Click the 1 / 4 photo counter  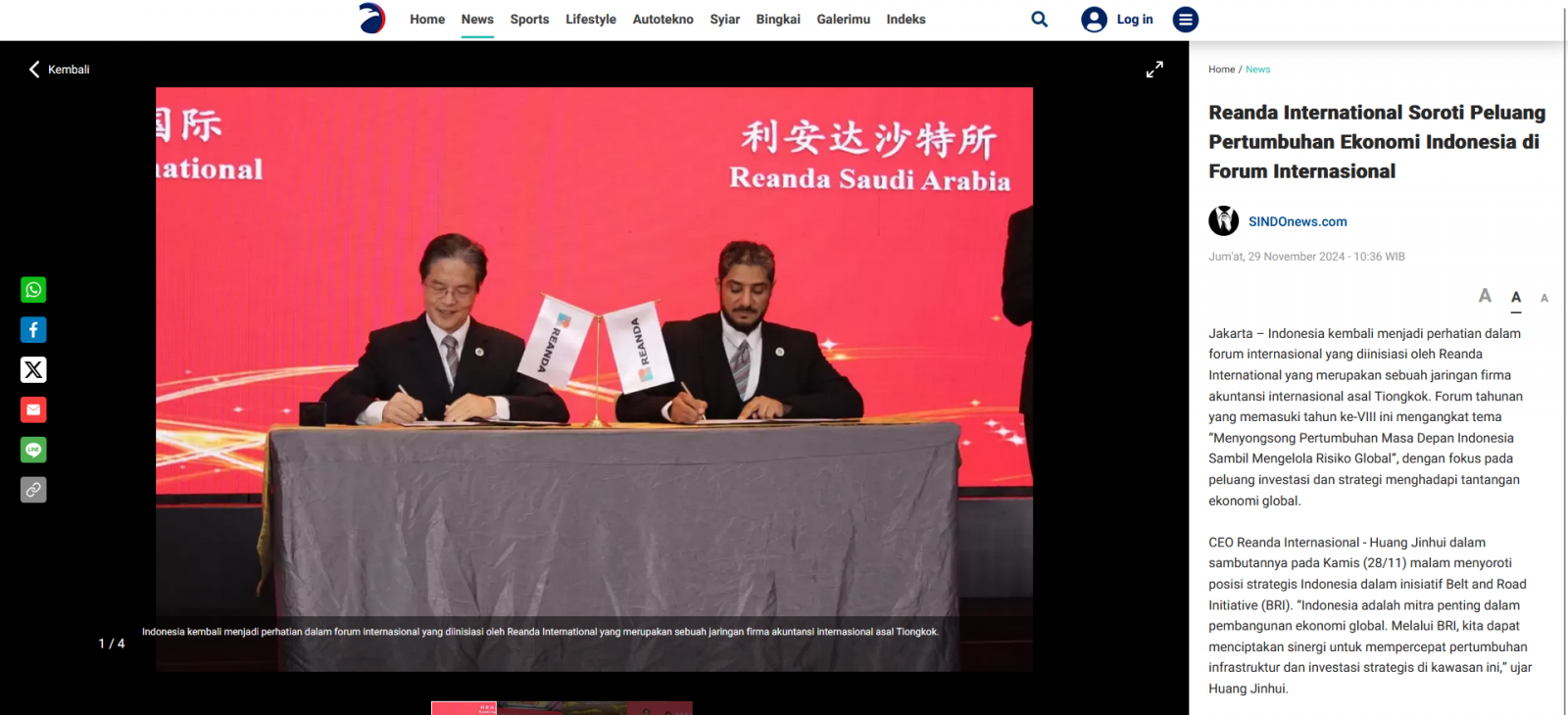point(112,643)
